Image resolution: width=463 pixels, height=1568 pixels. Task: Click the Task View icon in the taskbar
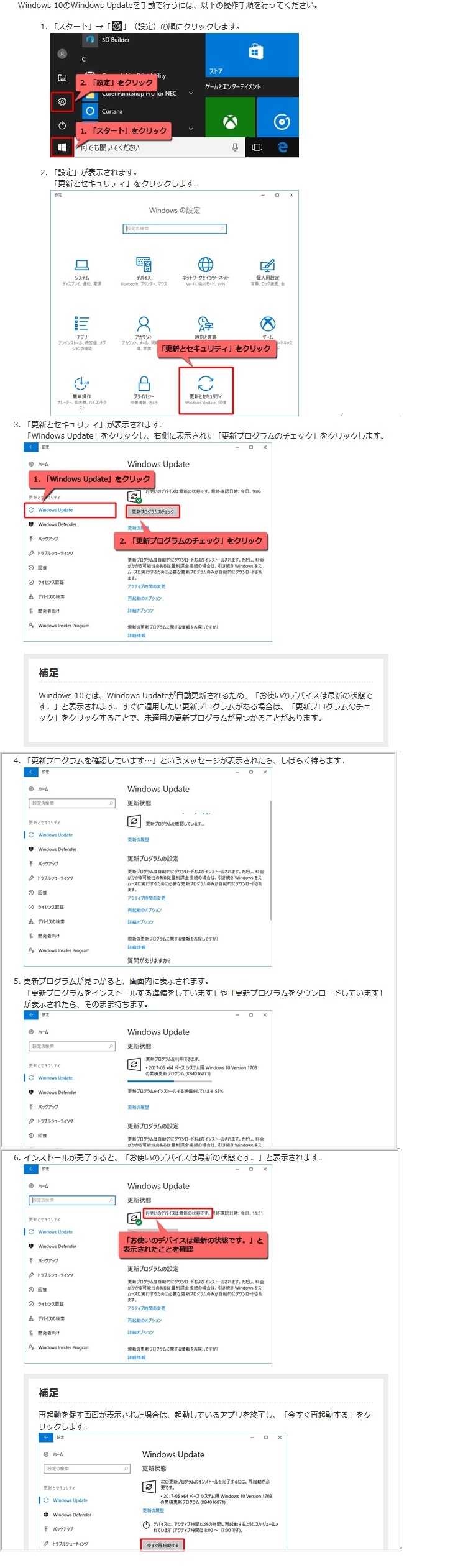(x=257, y=147)
